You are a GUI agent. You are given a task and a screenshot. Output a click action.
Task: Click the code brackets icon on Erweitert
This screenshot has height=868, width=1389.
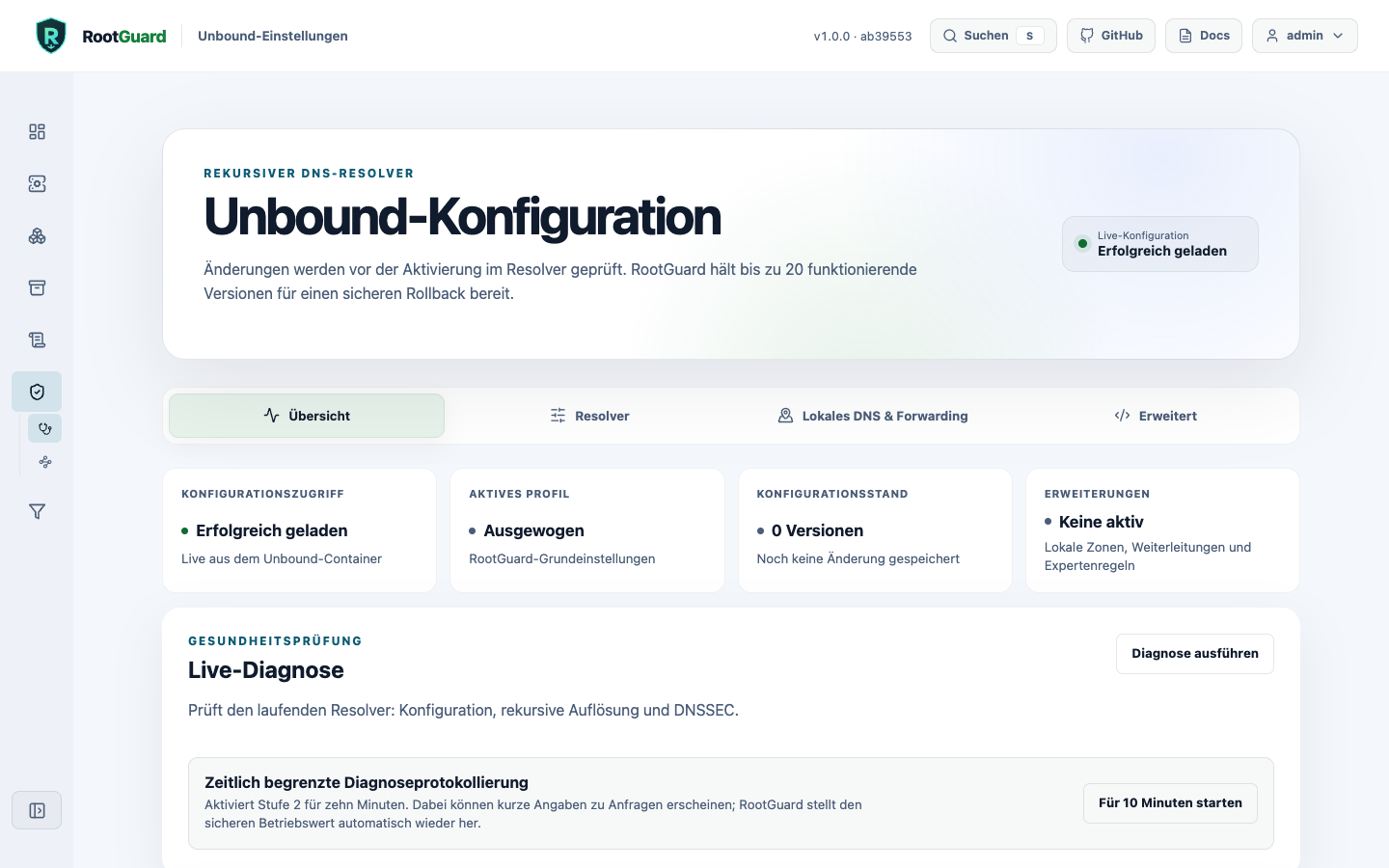click(x=1122, y=416)
